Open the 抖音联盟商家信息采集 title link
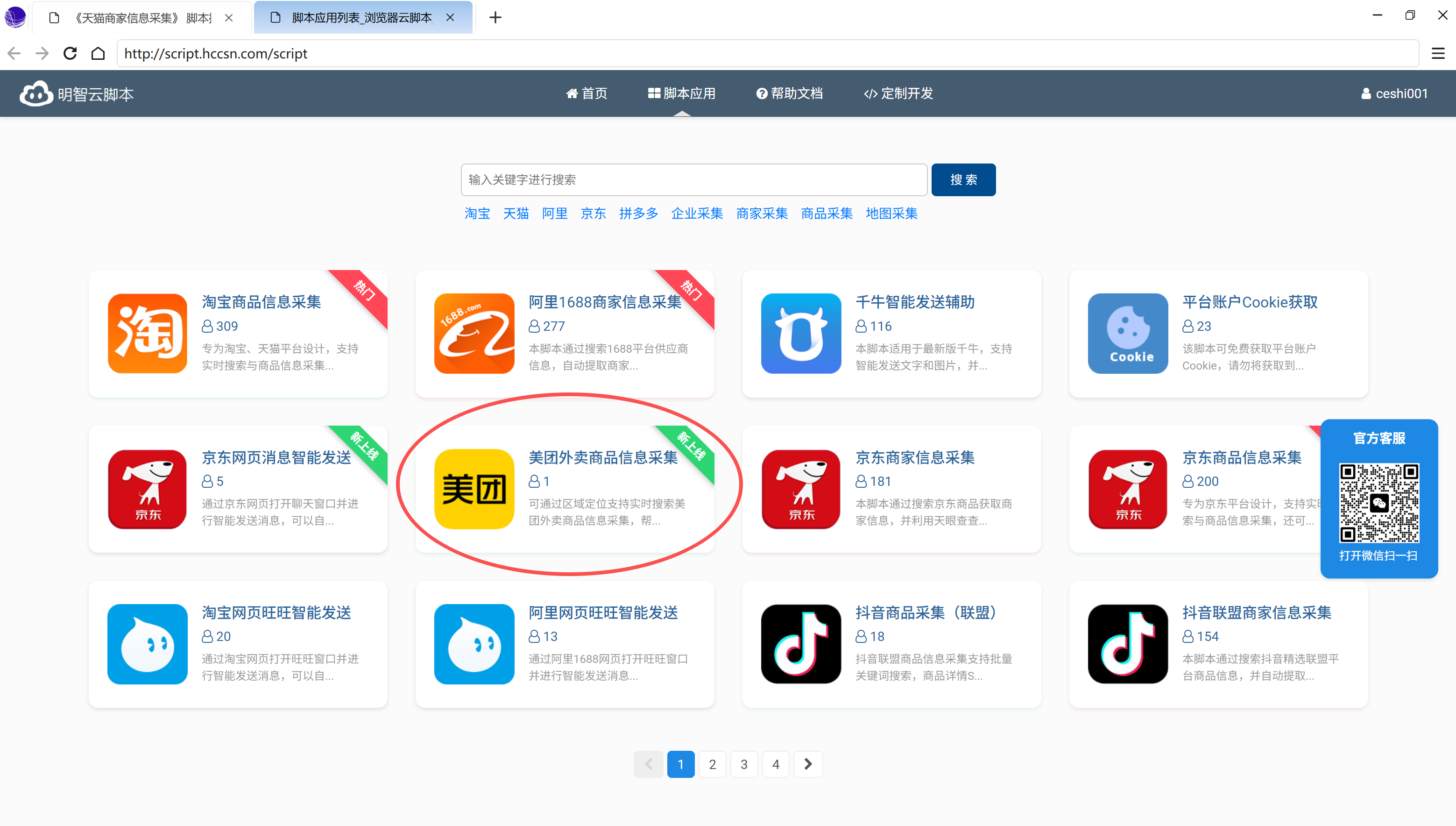1456x826 pixels. click(x=1257, y=612)
